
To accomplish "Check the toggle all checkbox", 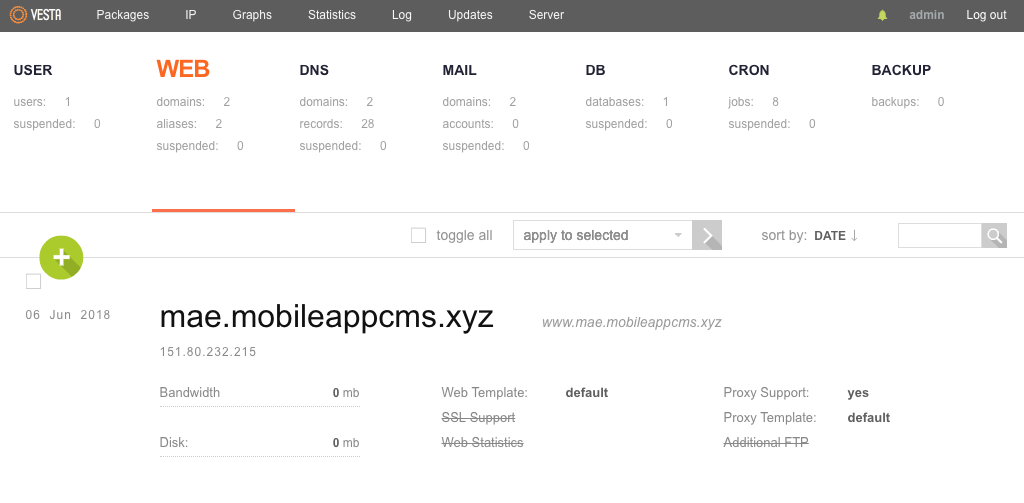I will pyautogui.click(x=419, y=236).
